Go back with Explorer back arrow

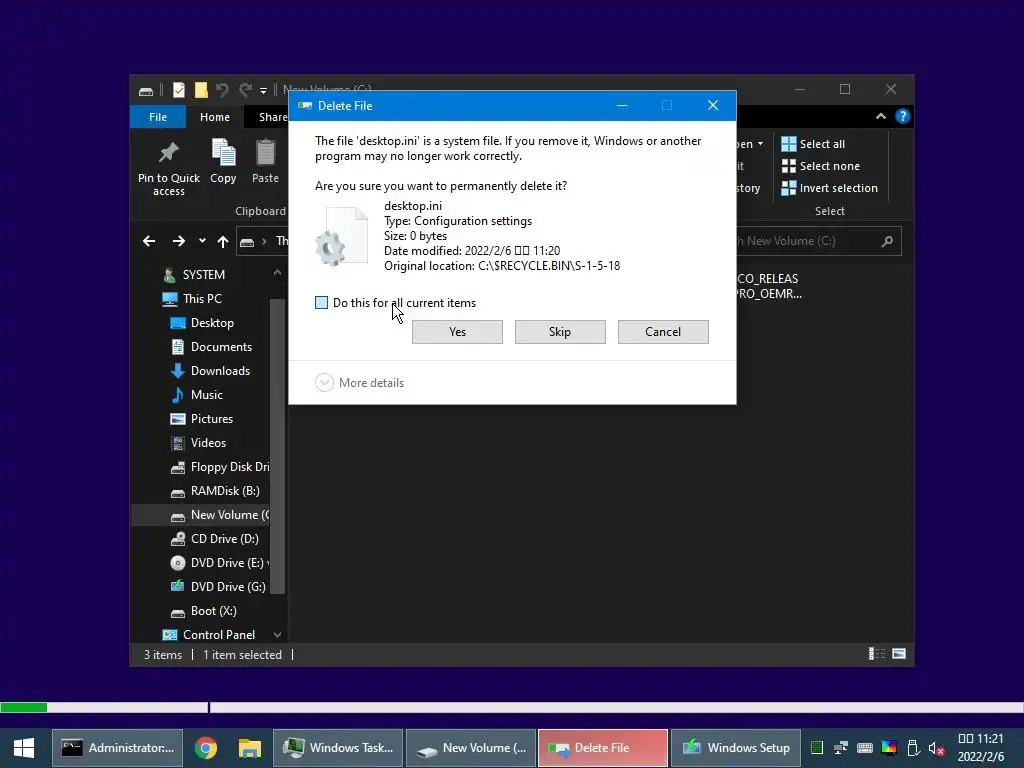(149, 241)
